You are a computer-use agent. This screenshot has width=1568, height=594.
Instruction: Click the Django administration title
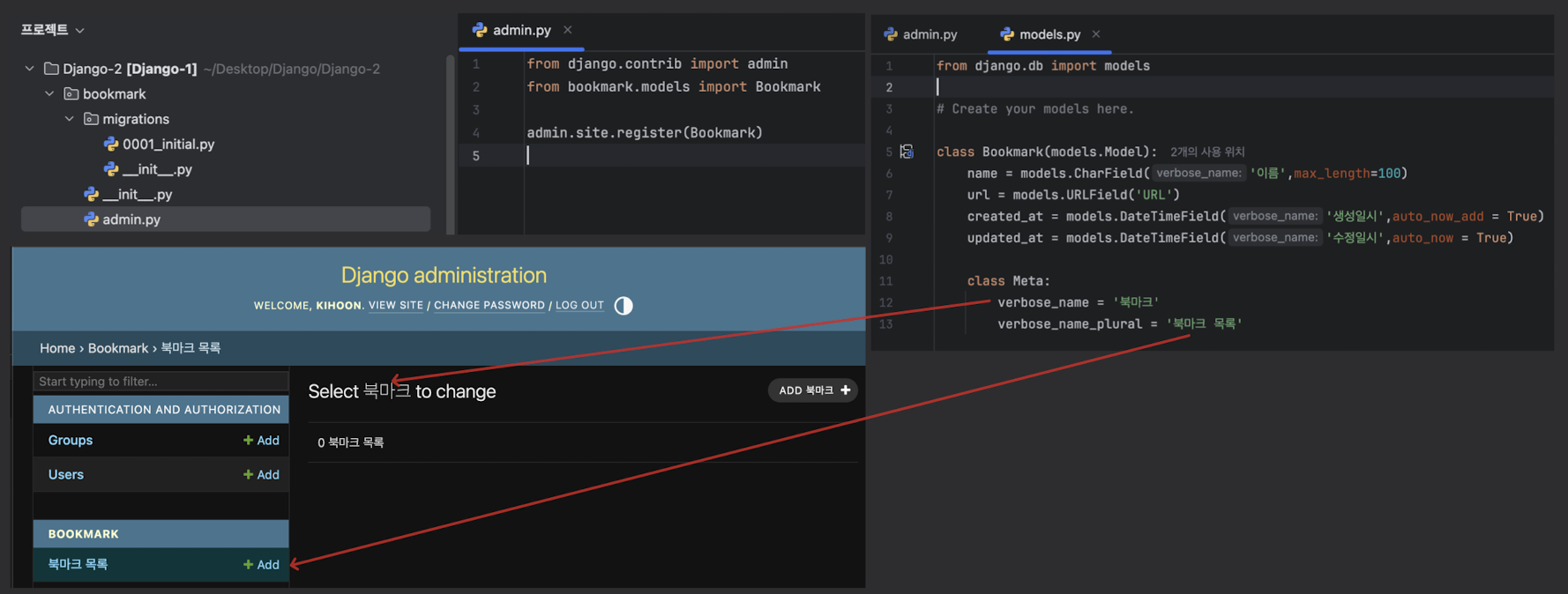point(444,275)
